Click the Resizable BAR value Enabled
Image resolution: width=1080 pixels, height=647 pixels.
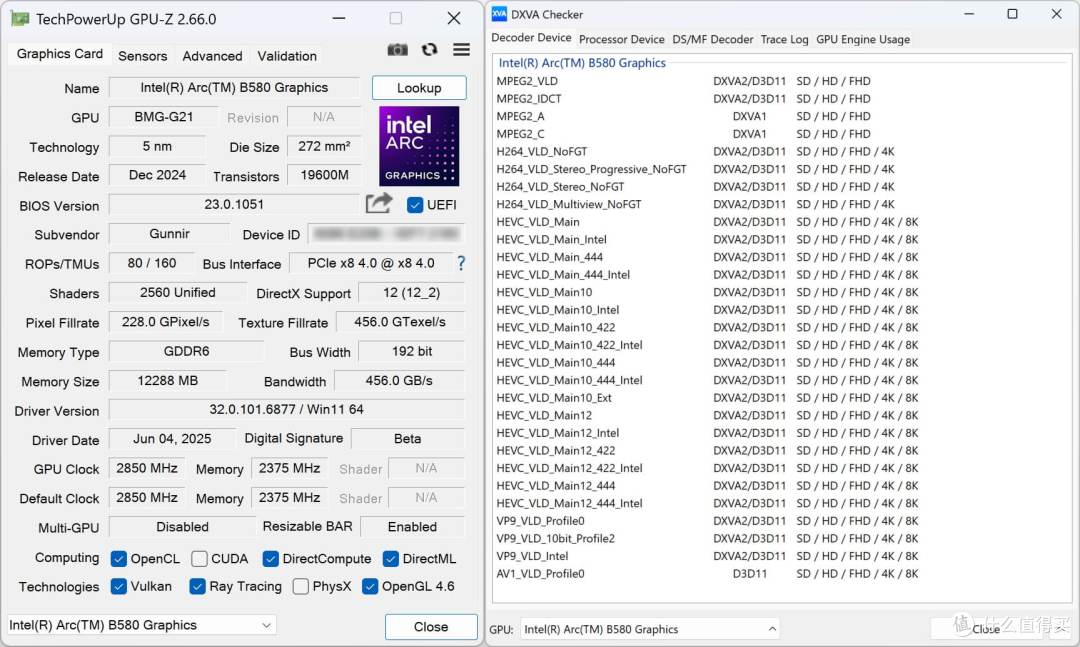[412, 526]
